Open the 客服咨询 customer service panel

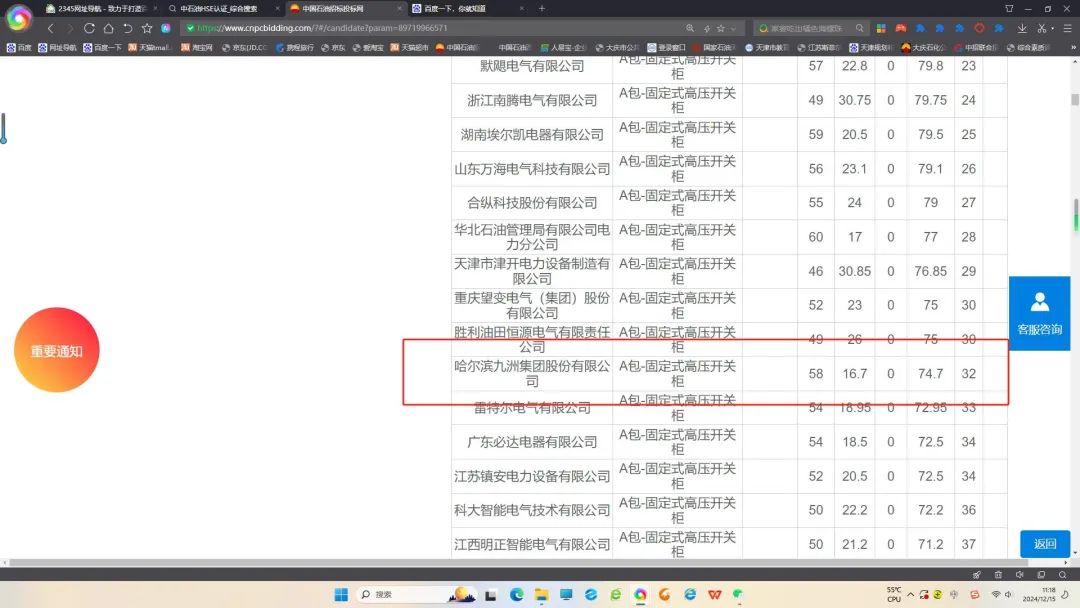(1039, 313)
